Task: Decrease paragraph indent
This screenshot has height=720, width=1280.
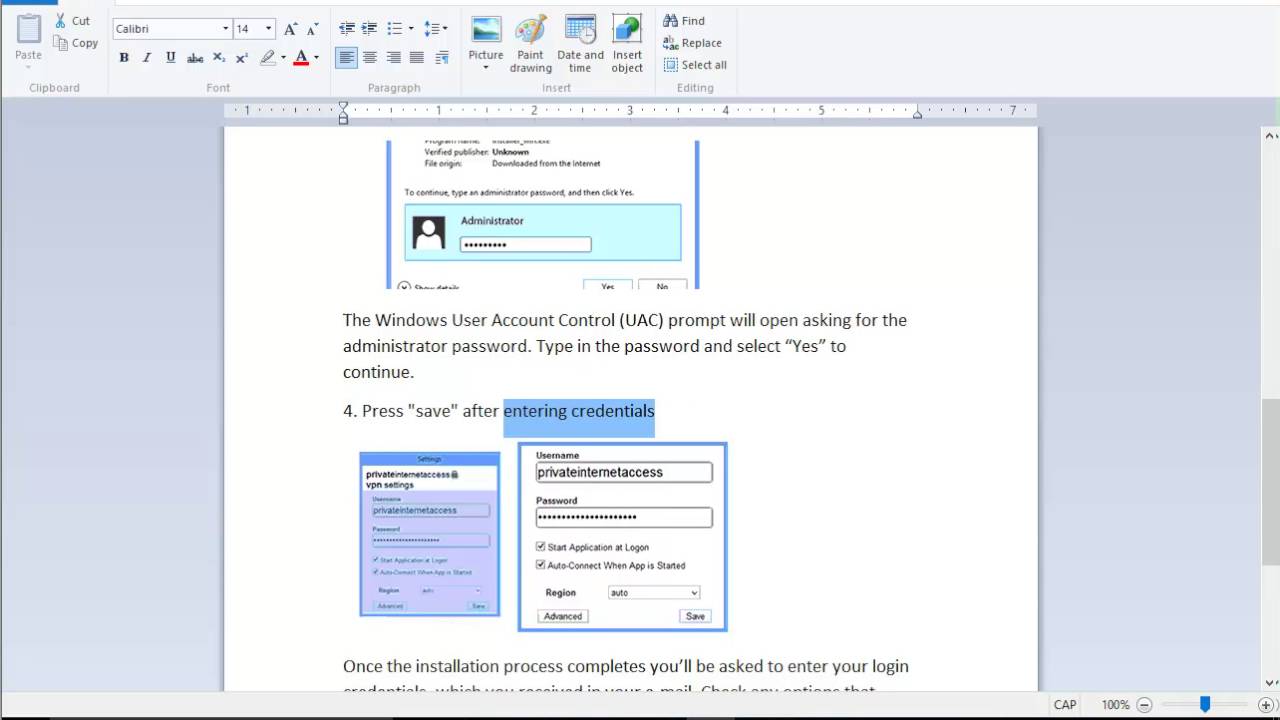Action: pyautogui.click(x=347, y=29)
